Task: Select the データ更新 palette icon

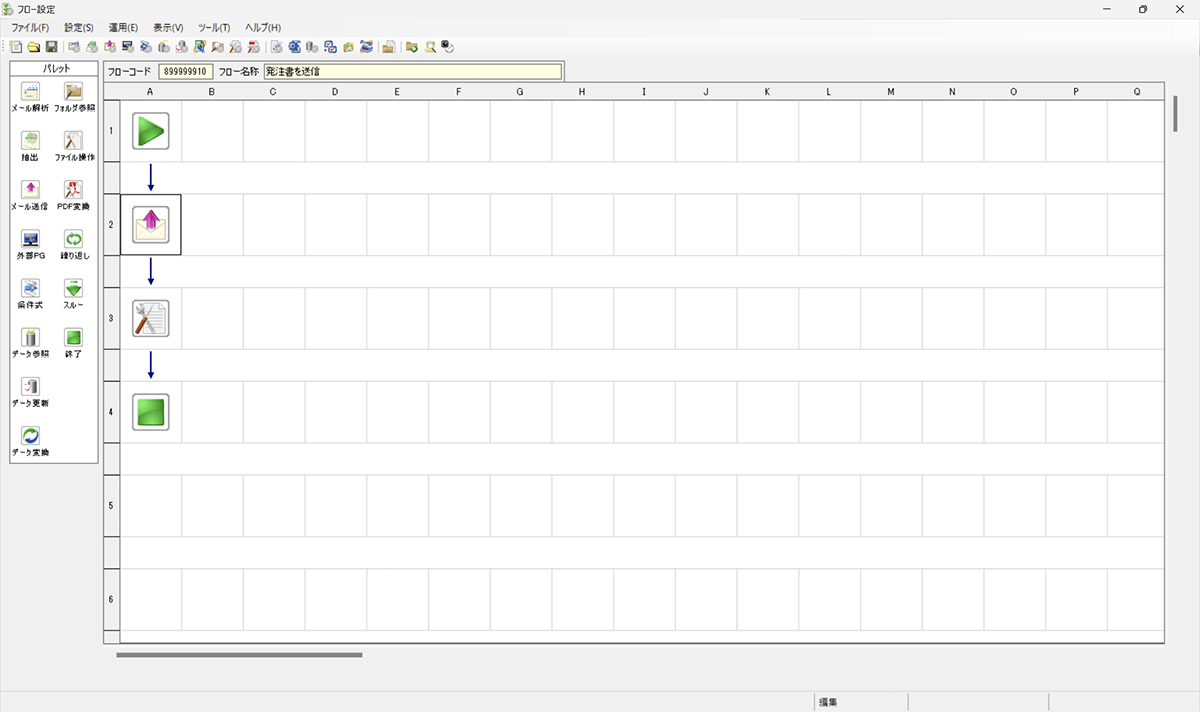Action: [30, 386]
